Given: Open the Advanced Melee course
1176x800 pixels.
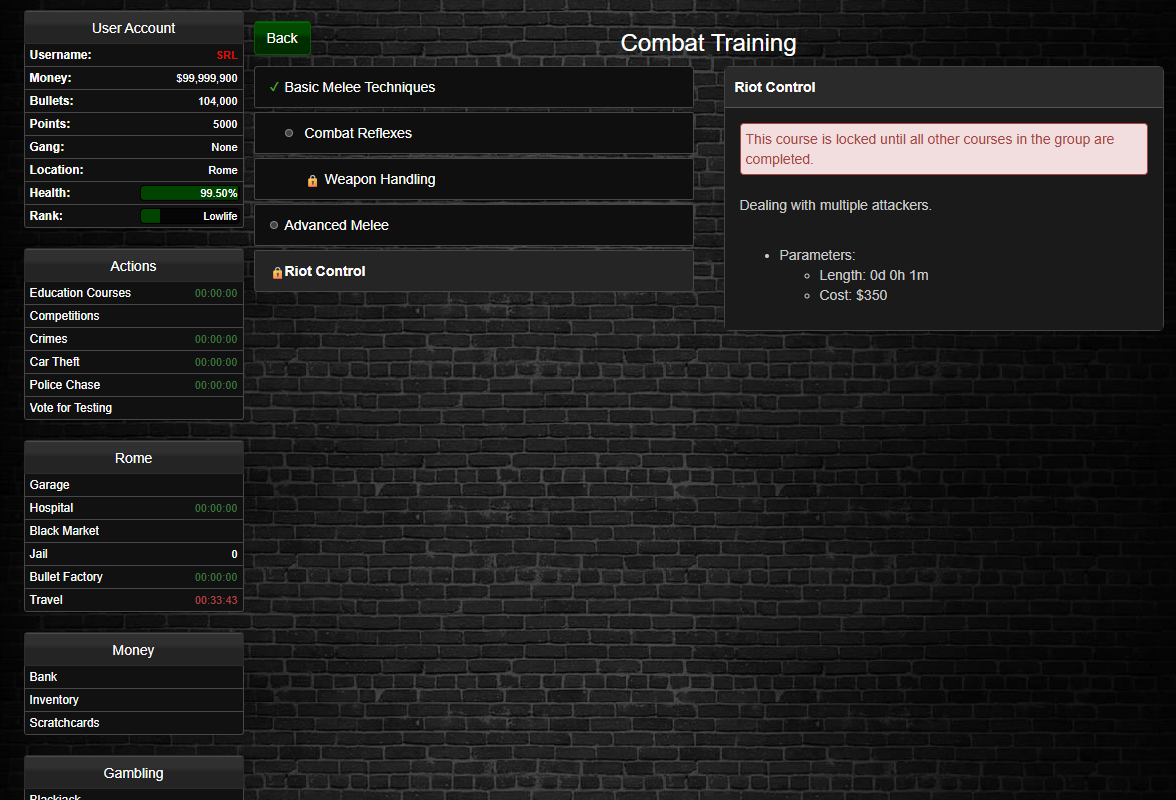Looking at the screenshot, I should click(x=336, y=225).
